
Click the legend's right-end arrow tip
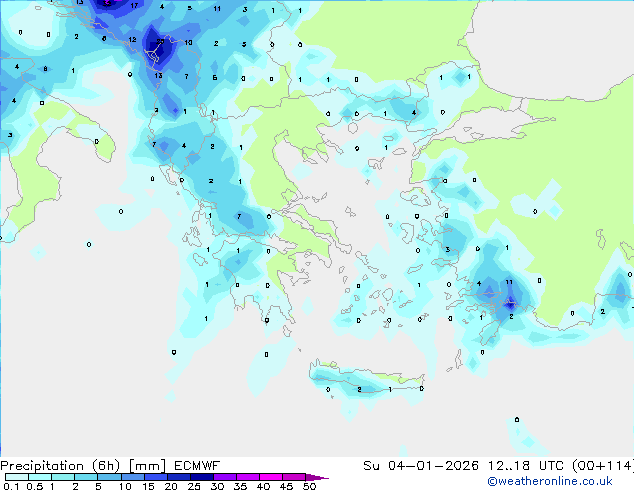(324, 478)
